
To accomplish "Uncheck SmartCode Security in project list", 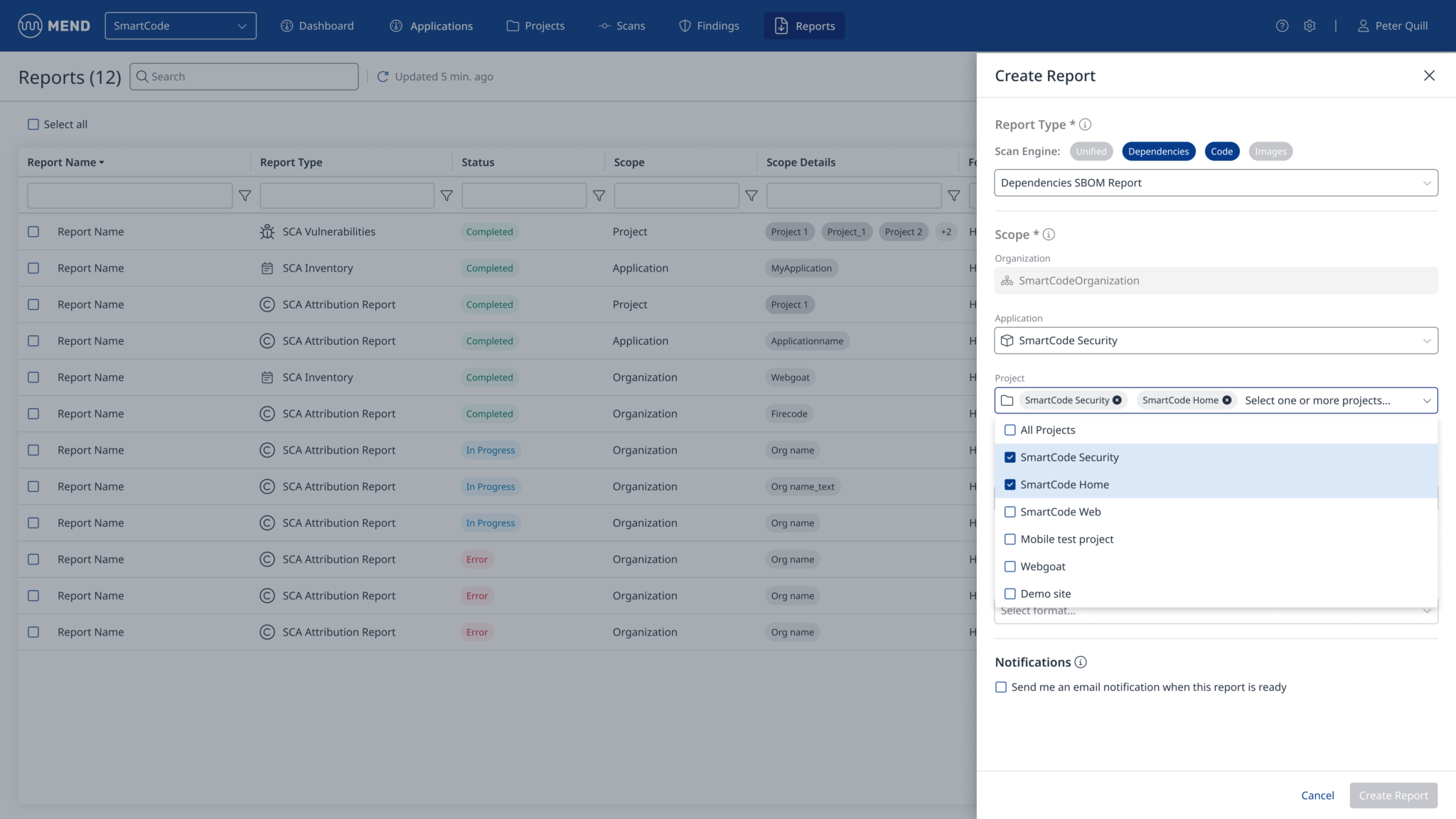I will coord(1010,457).
